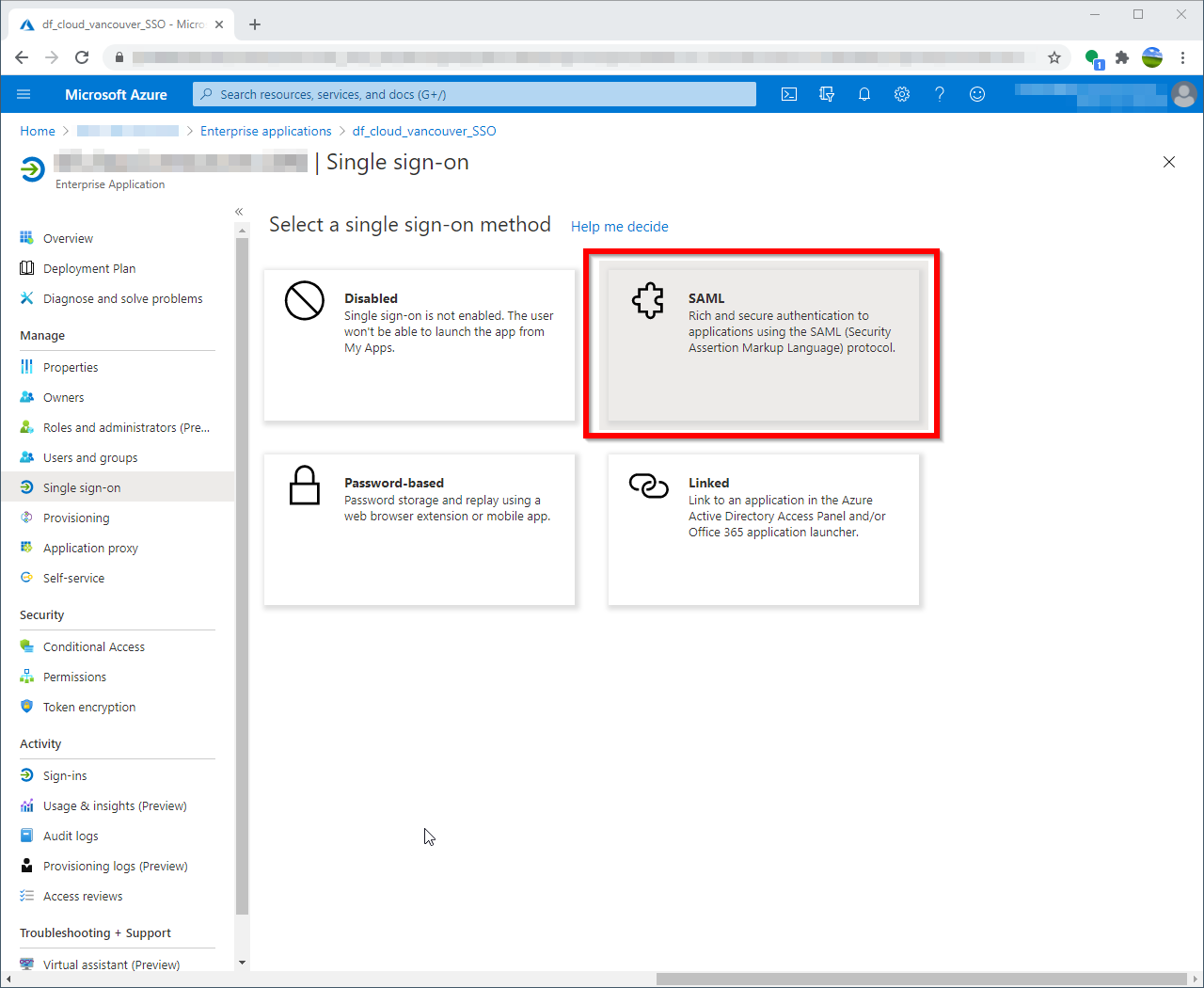This screenshot has height=988, width=1204.
Task: Click the Access reviews checklist icon
Action: point(26,896)
